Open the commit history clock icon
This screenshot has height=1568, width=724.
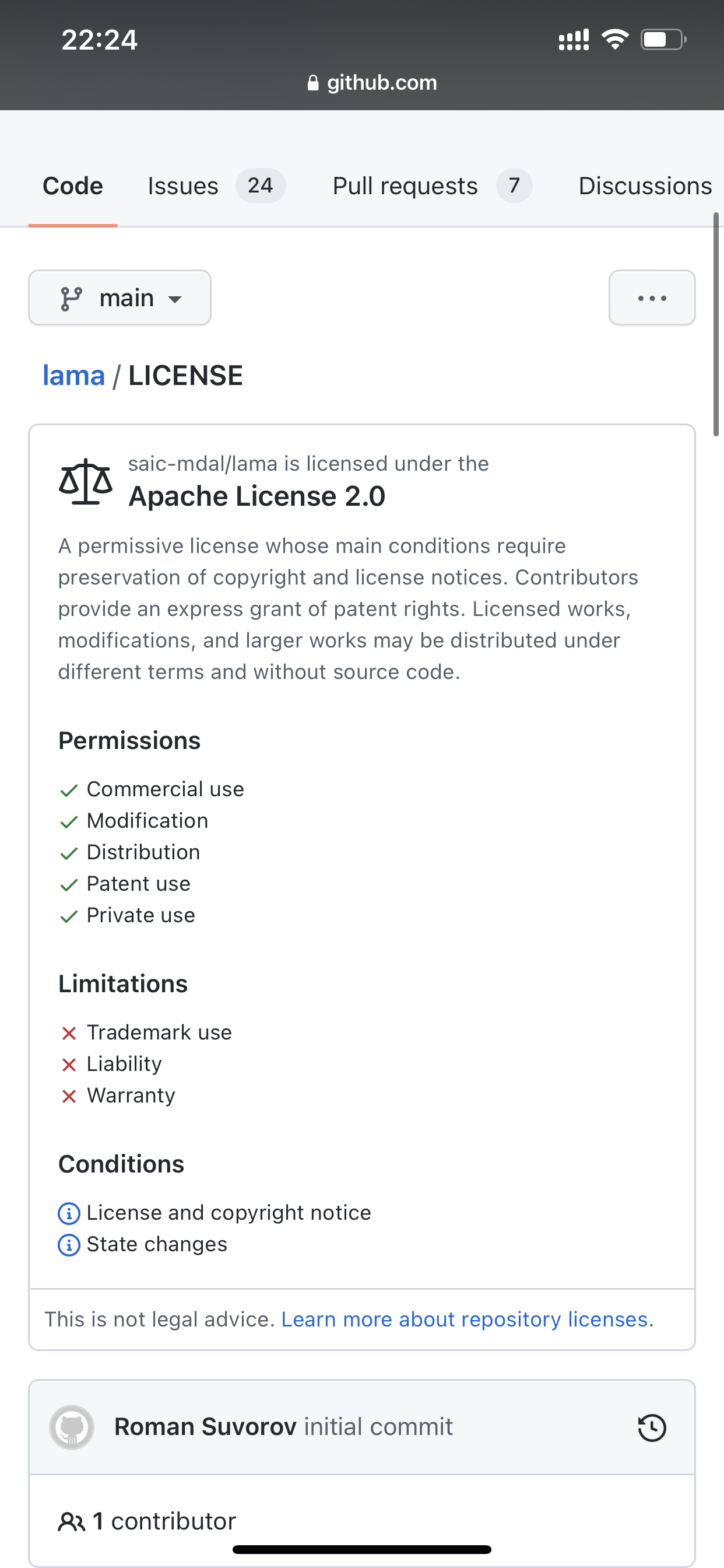651,1427
